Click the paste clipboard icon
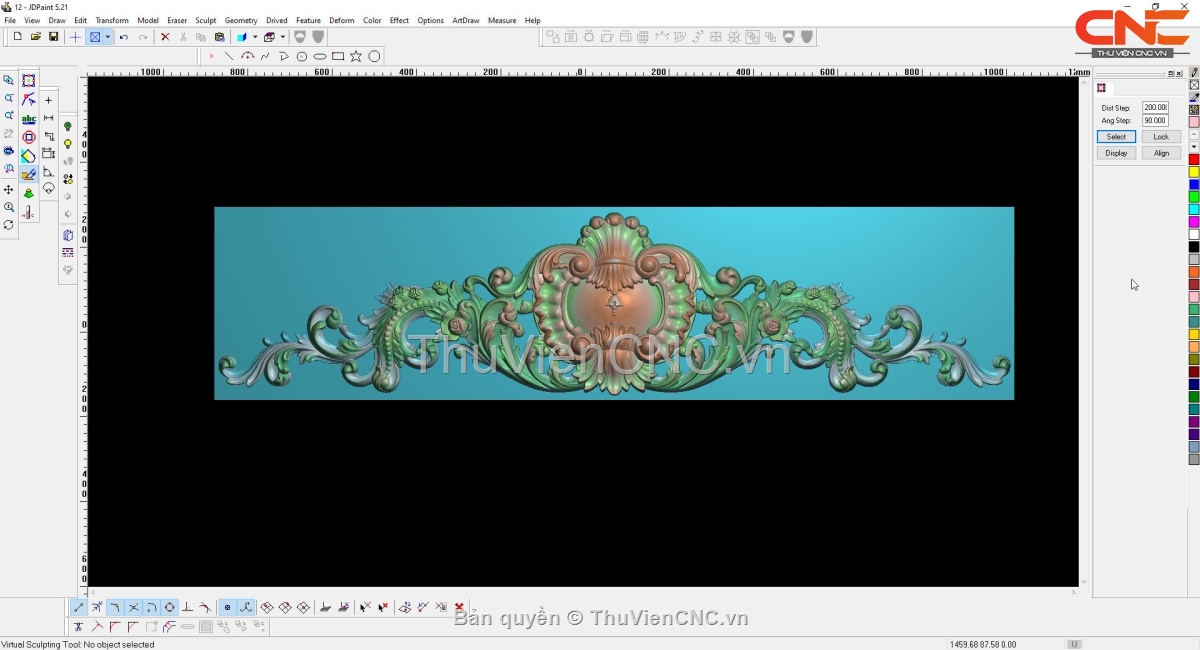This screenshot has height=650, width=1200. [x=220, y=37]
